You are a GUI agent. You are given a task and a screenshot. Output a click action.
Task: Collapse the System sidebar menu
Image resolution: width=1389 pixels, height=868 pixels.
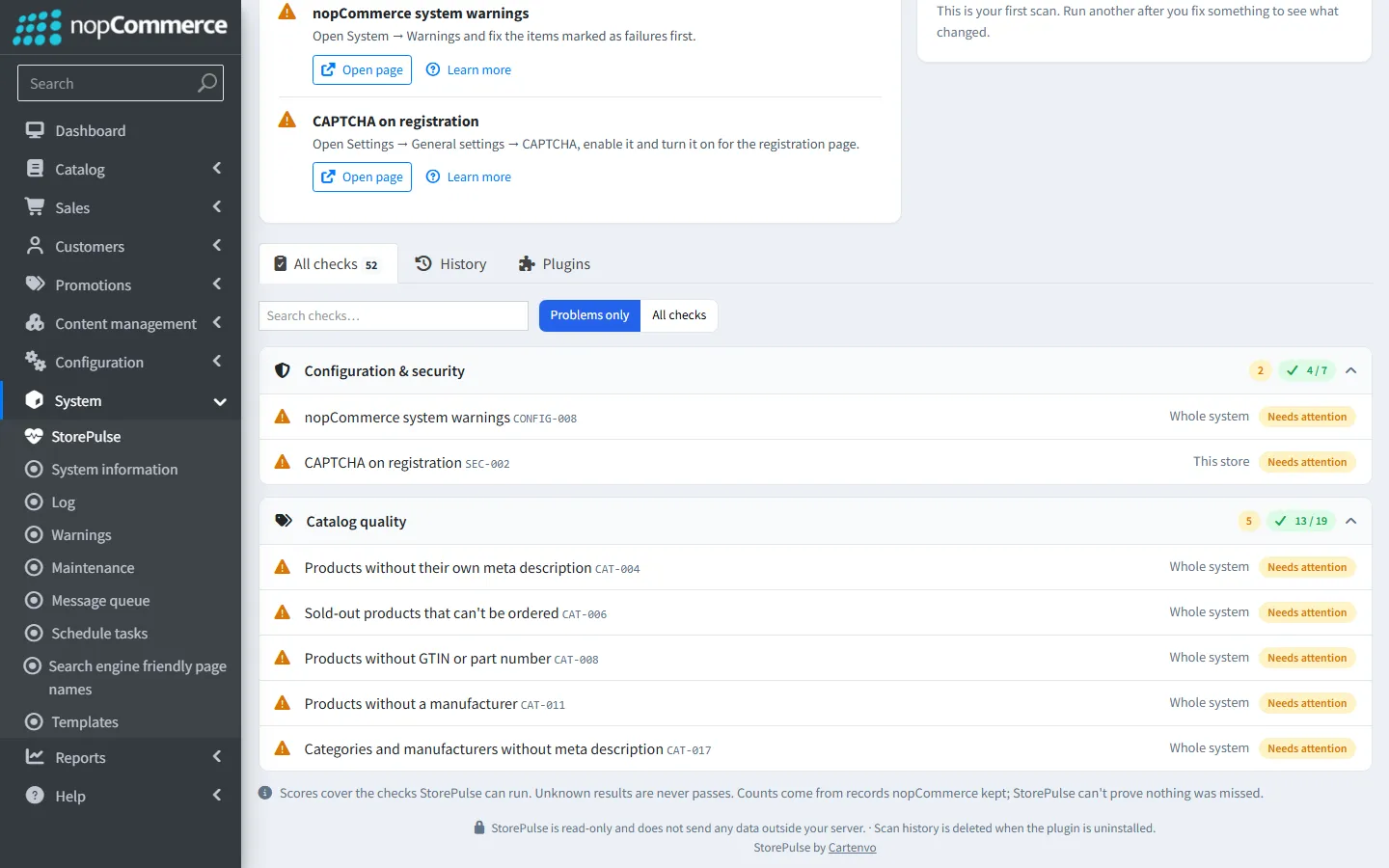tap(220, 401)
